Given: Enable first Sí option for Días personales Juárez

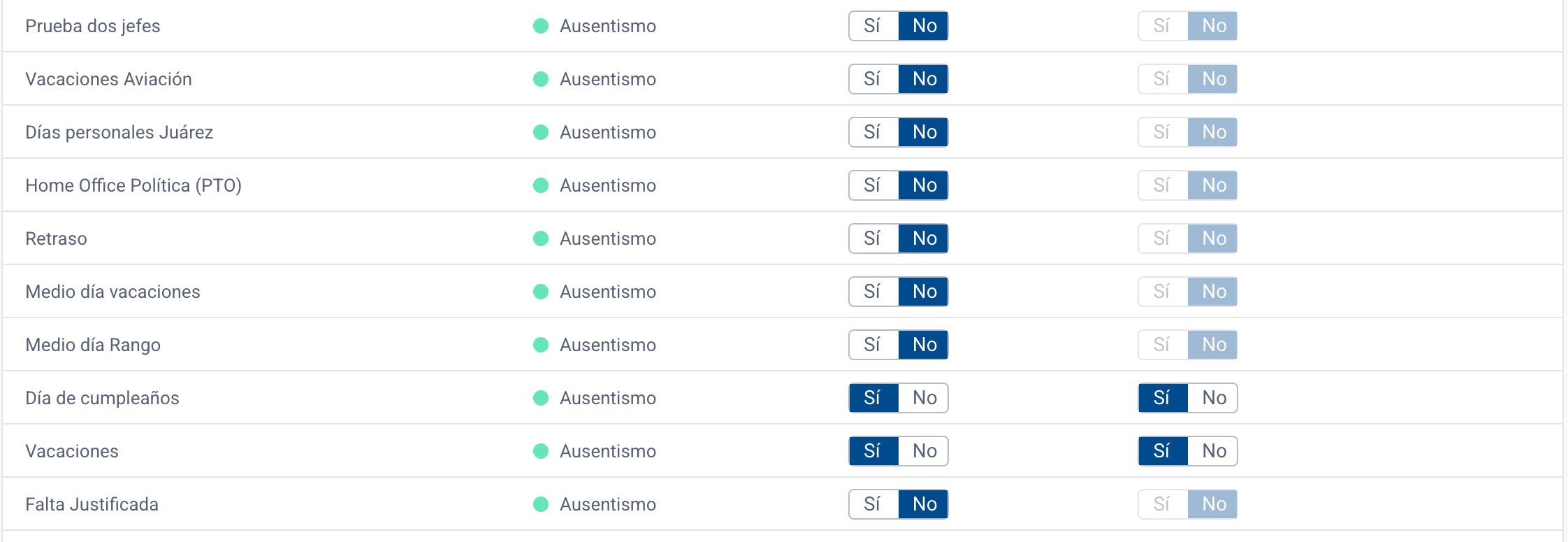Looking at the screenshot, I should pyautogui.click(x=873, y=132).
